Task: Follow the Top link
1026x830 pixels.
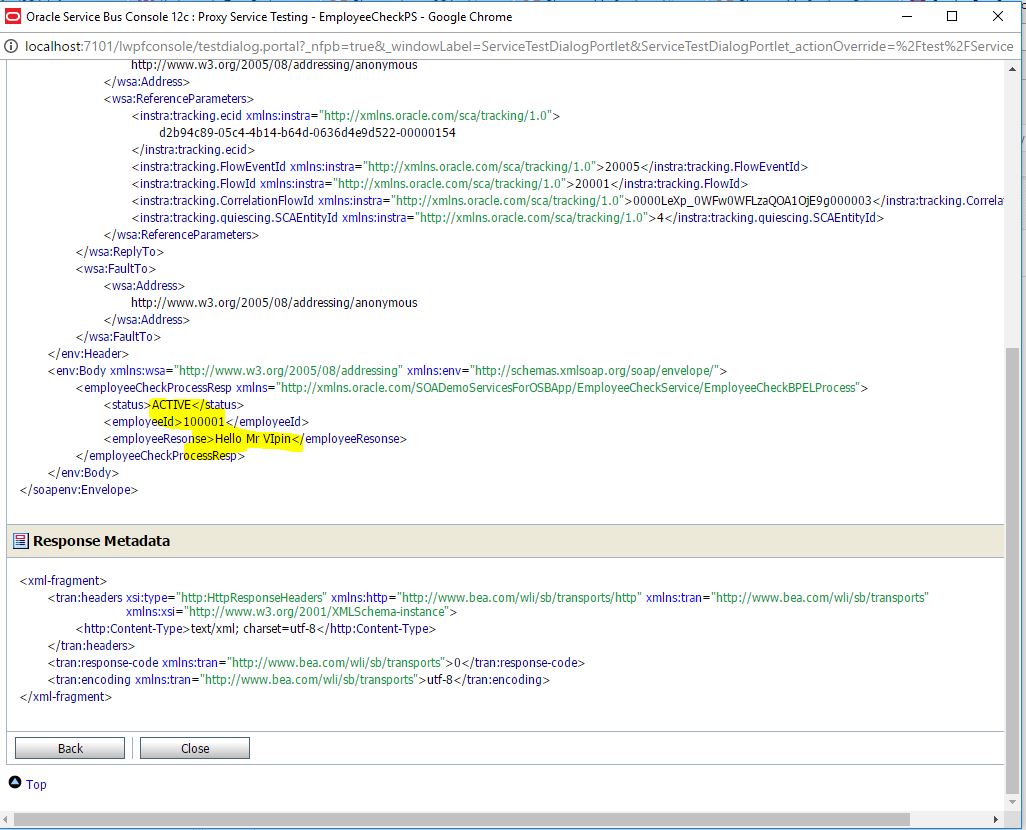Action: click(36, 784)
